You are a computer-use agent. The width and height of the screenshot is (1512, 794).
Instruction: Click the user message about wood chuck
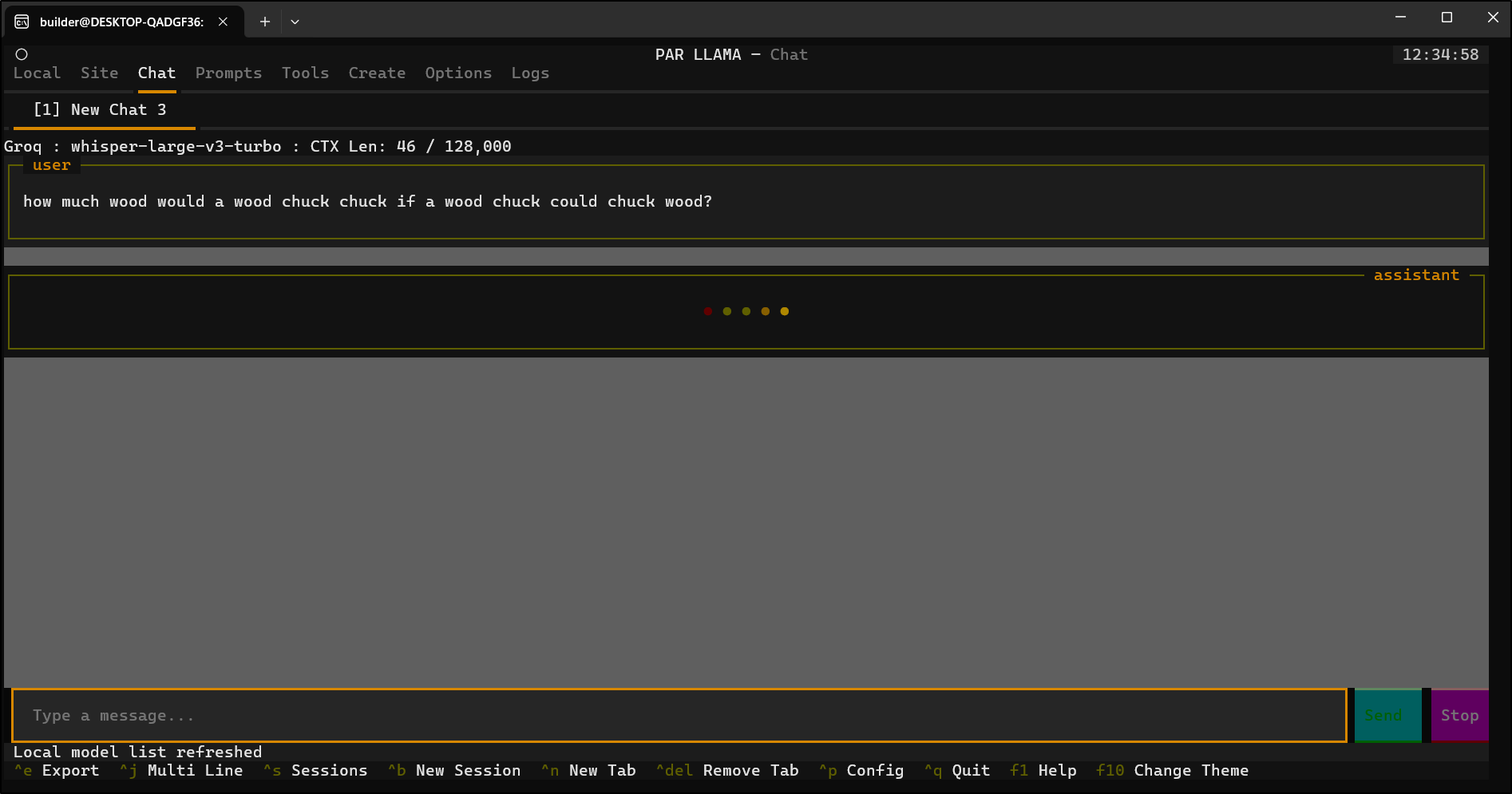pos(367,202)
